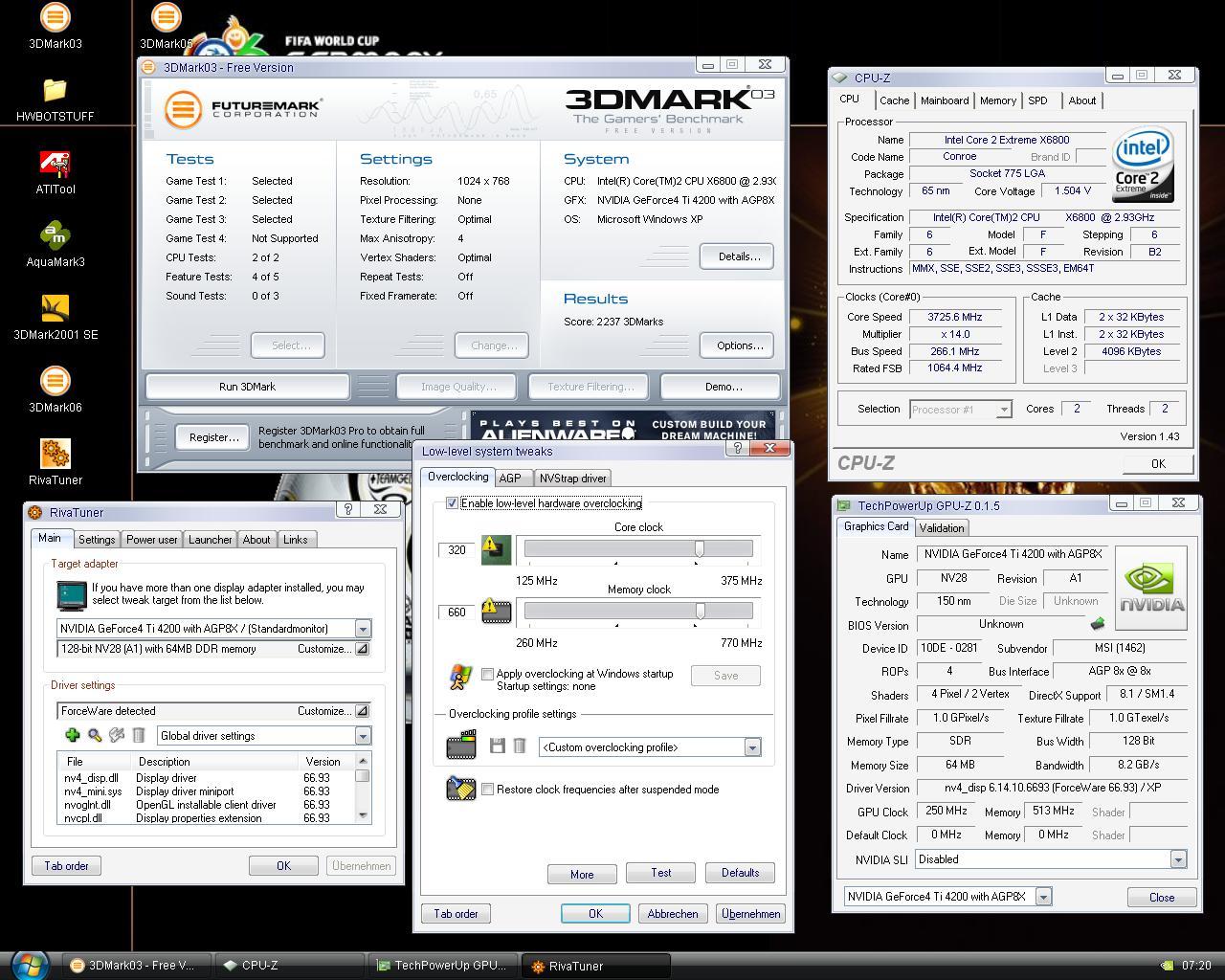
Task: Click the NVIDIA logo in GPU-Z
Action: (1151, 588)
